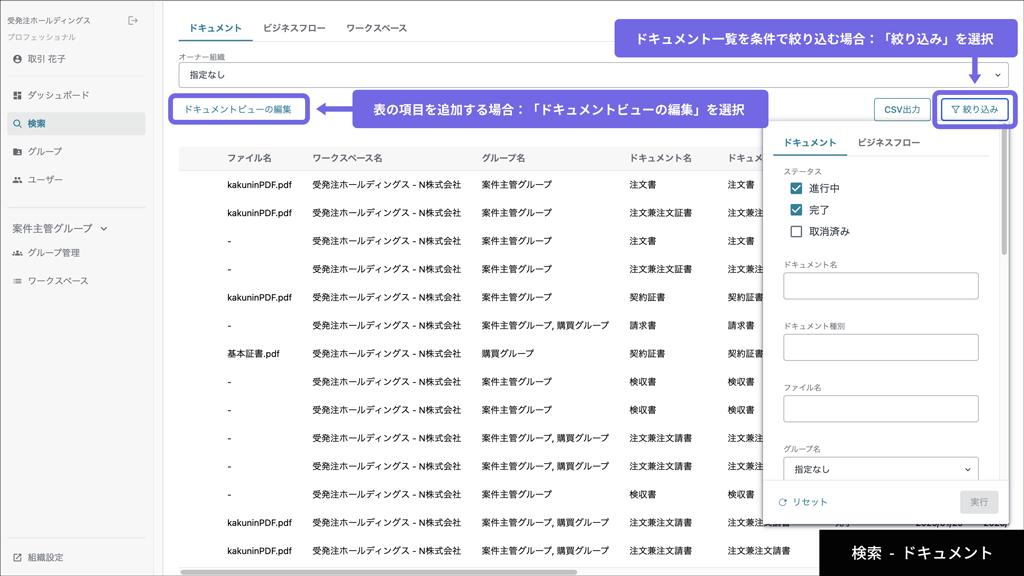Select 検索 in the sidebar
The height and width of the screenshot is (576, 1024).
(x=76, y=123)
